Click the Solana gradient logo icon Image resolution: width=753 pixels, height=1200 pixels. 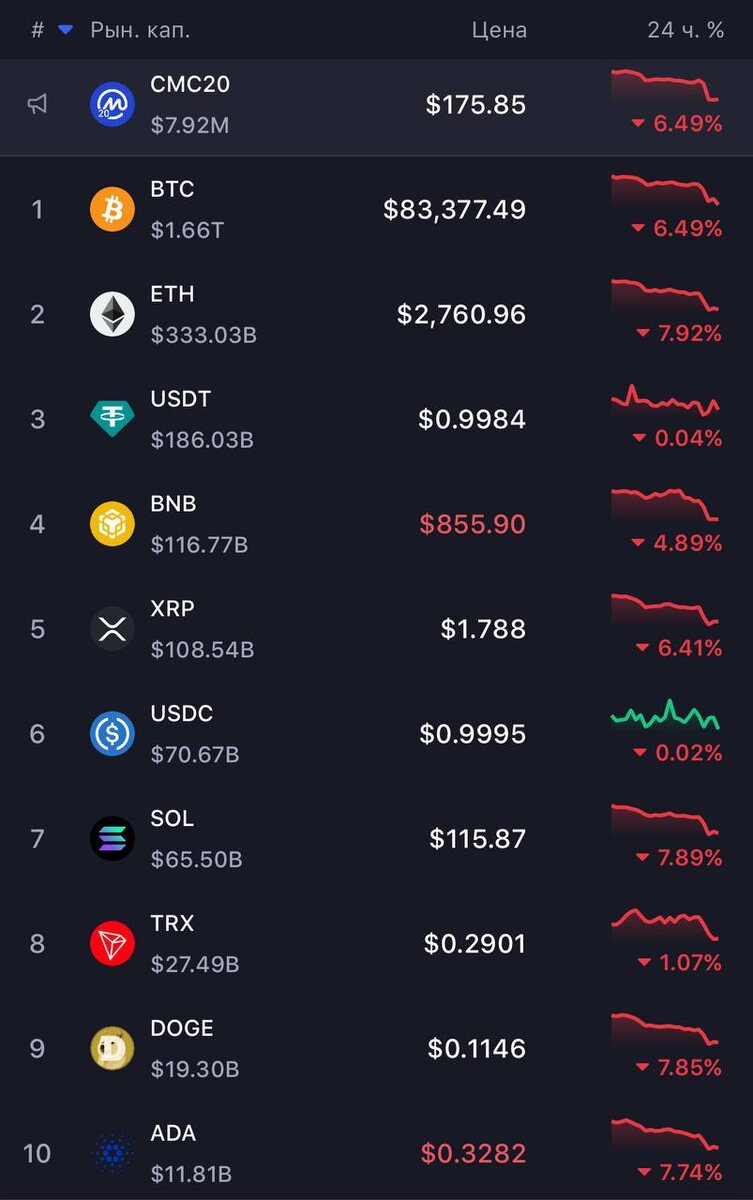(112, 838)
